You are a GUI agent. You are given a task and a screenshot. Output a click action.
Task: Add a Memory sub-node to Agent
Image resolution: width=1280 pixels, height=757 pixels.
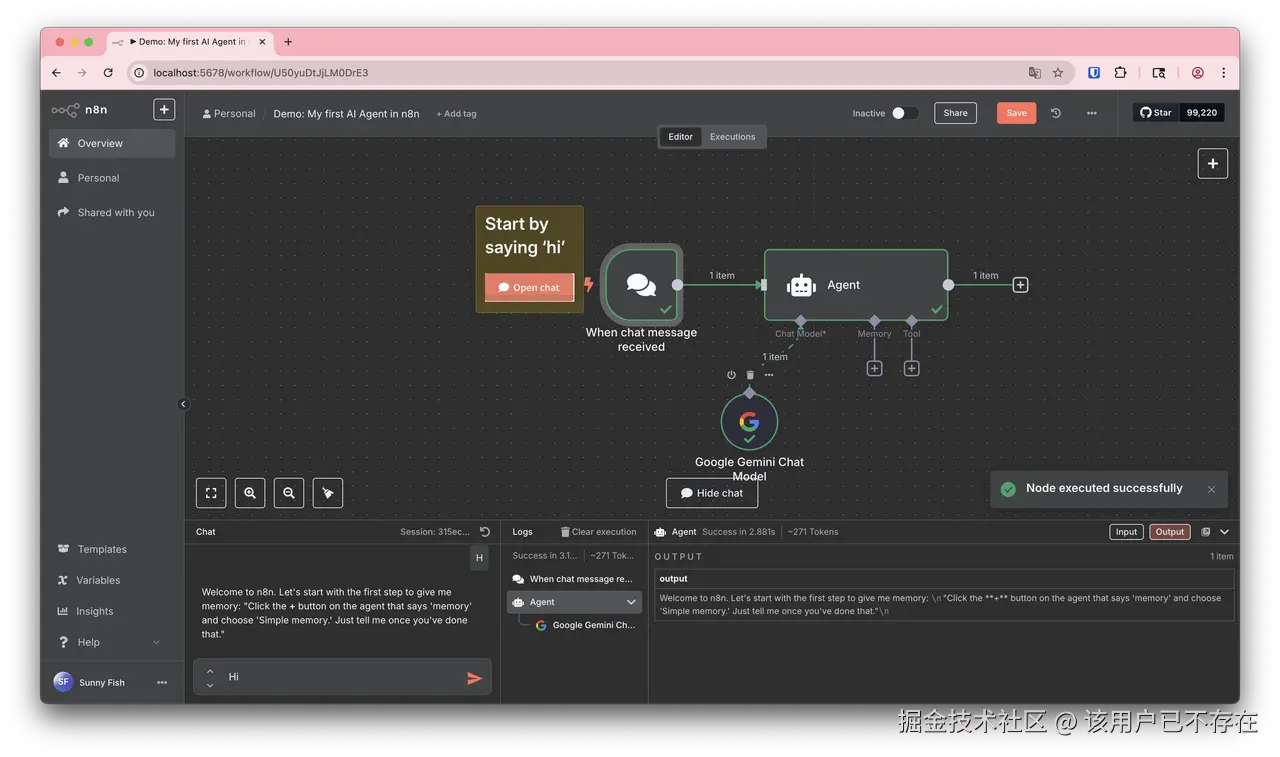coord(874,368)
